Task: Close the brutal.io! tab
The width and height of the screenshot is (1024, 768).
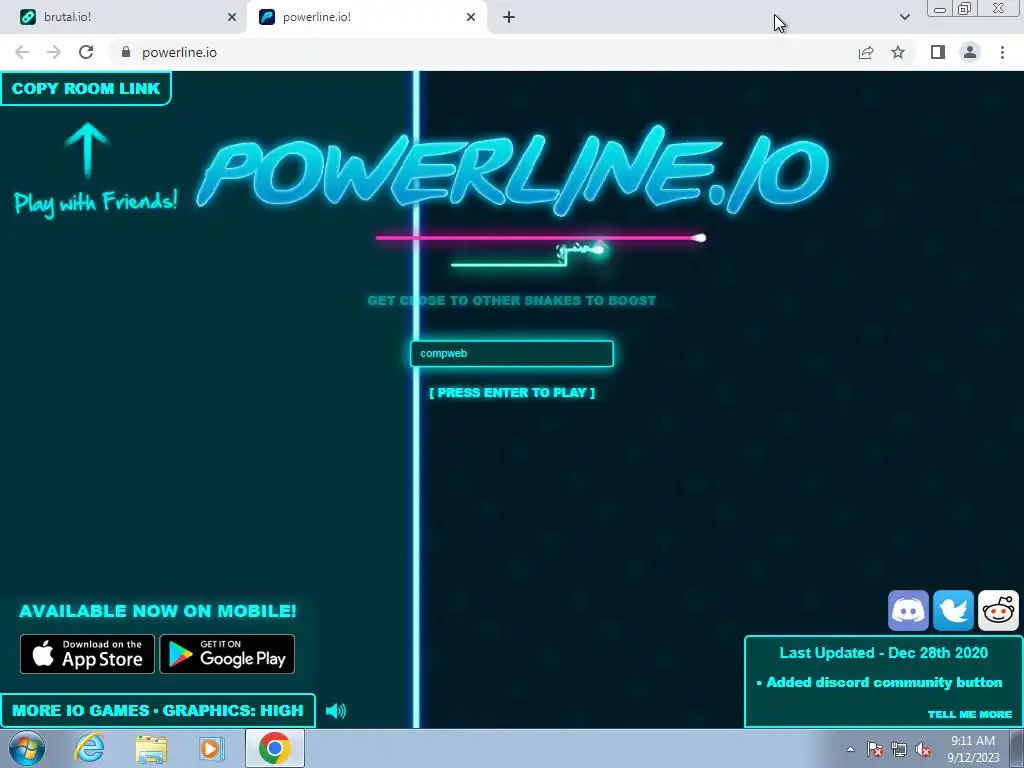Action: pyautogui.click(x=232, y=17)
